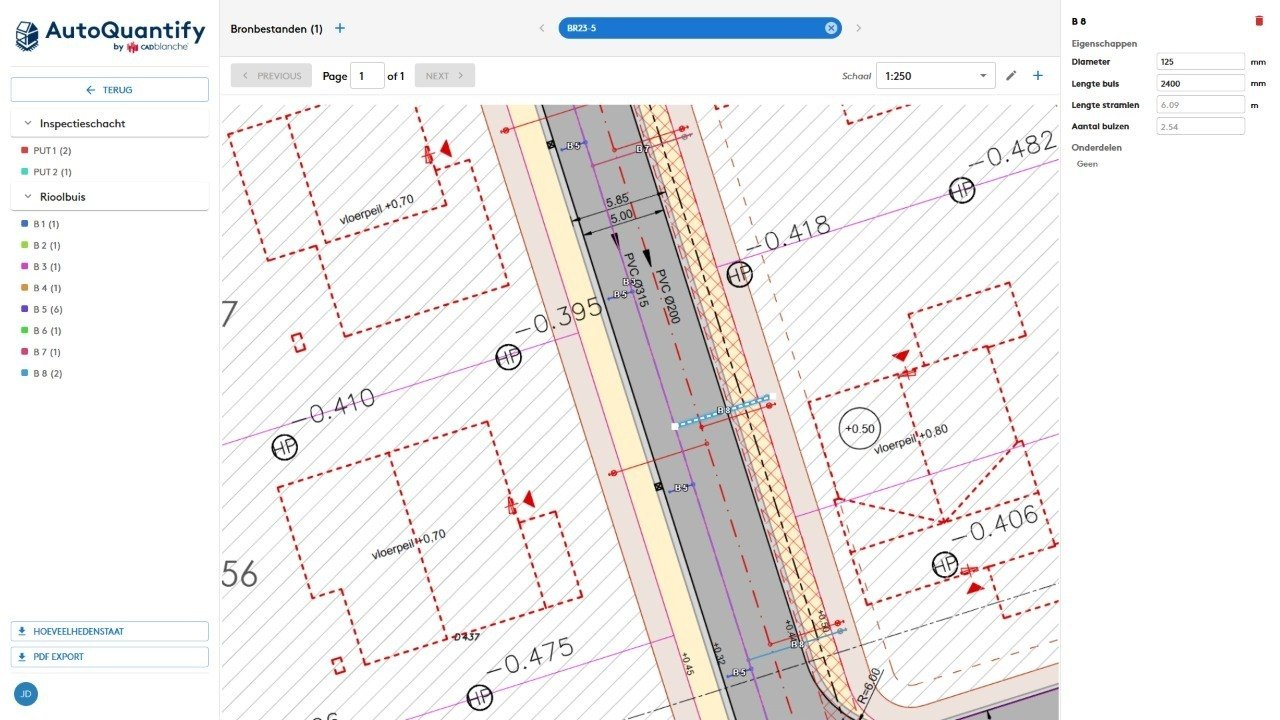Viewport: 1280px width, 720px height.
Task: Click the PDF EXPORT button
Action: (x=110, y=657)
